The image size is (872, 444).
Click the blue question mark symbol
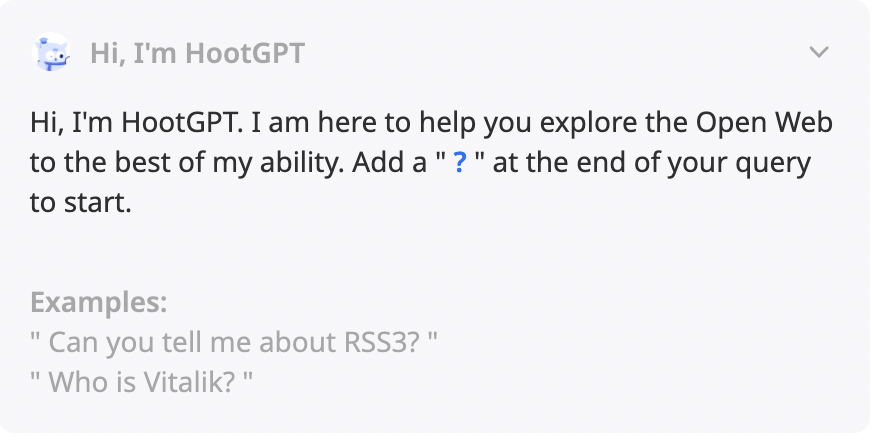pos(460,165)
